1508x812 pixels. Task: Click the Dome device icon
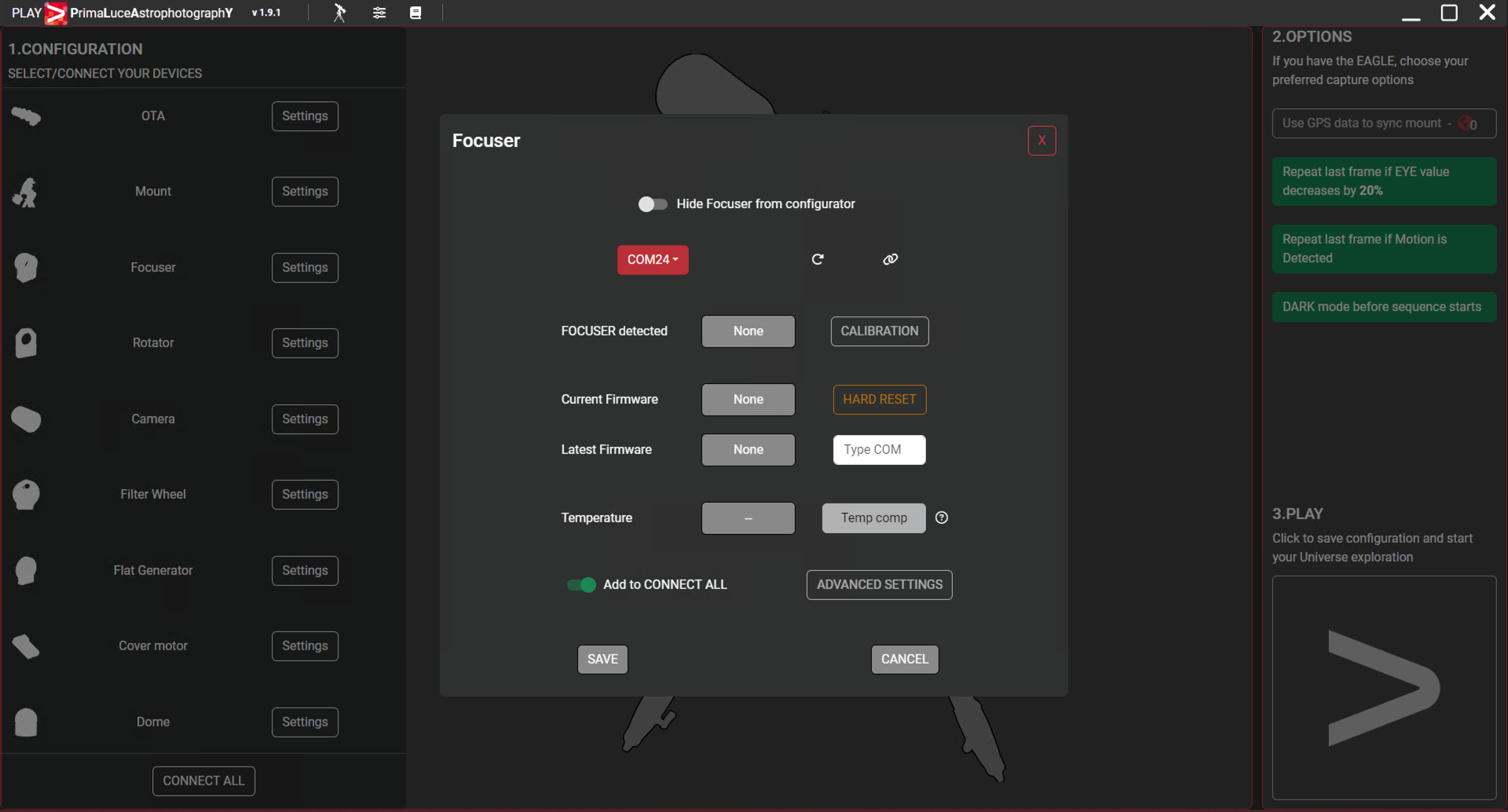26,722
